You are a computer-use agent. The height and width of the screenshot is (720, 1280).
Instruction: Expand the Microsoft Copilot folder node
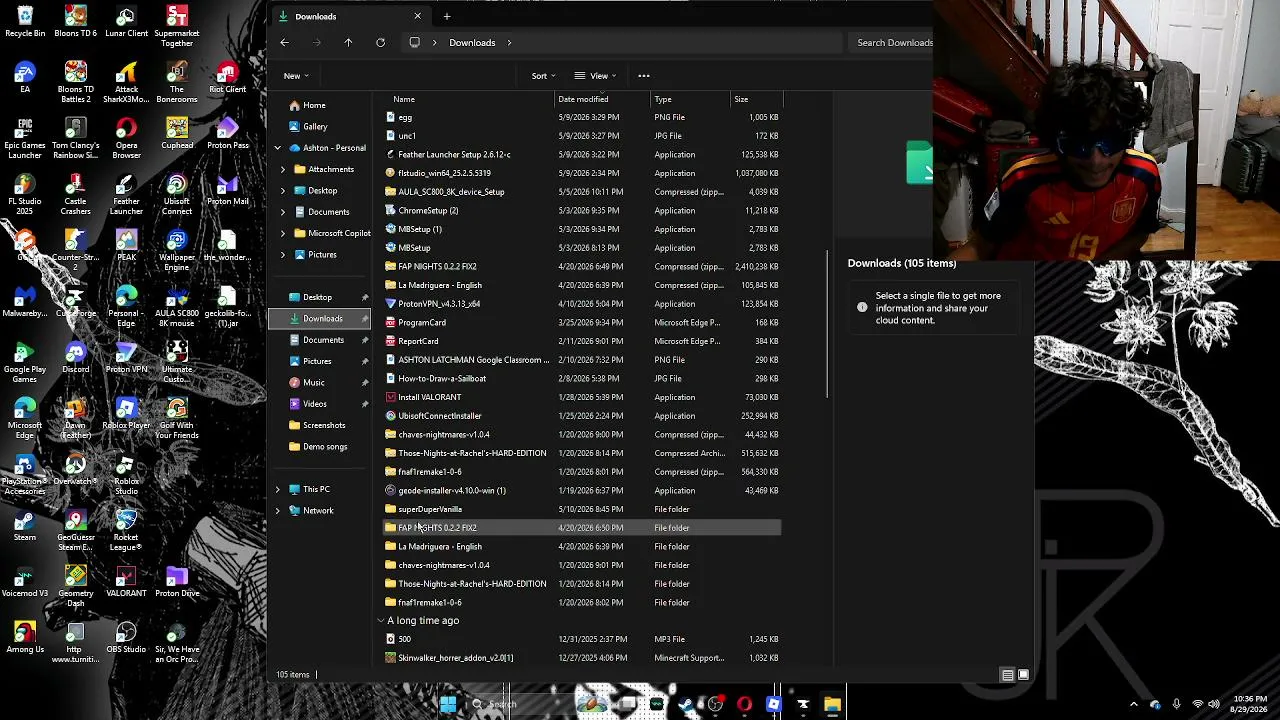click(283, 233)
